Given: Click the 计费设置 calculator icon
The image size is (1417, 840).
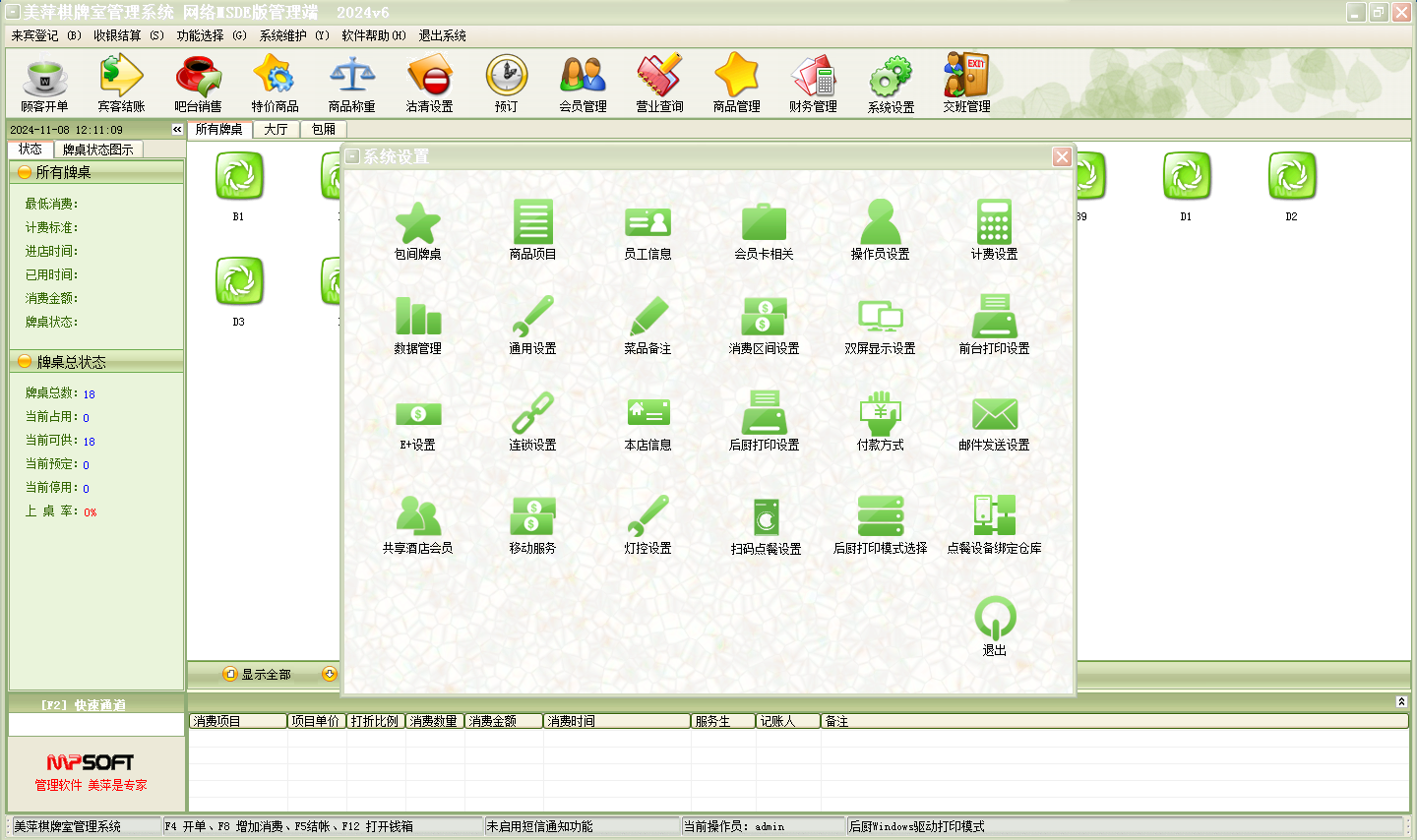Looking at the screenshot, I should pos(994,224).
